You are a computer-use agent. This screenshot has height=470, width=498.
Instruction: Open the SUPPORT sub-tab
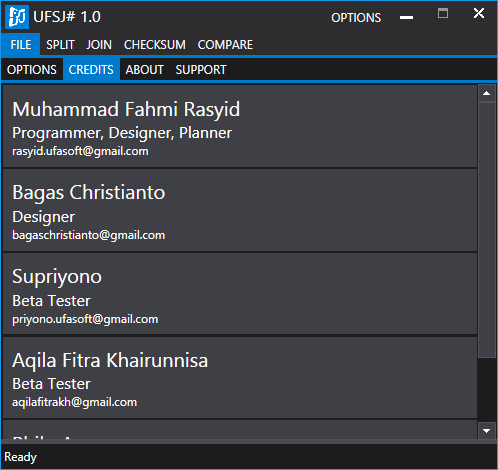pyautogui.click(x=201, y=70)
